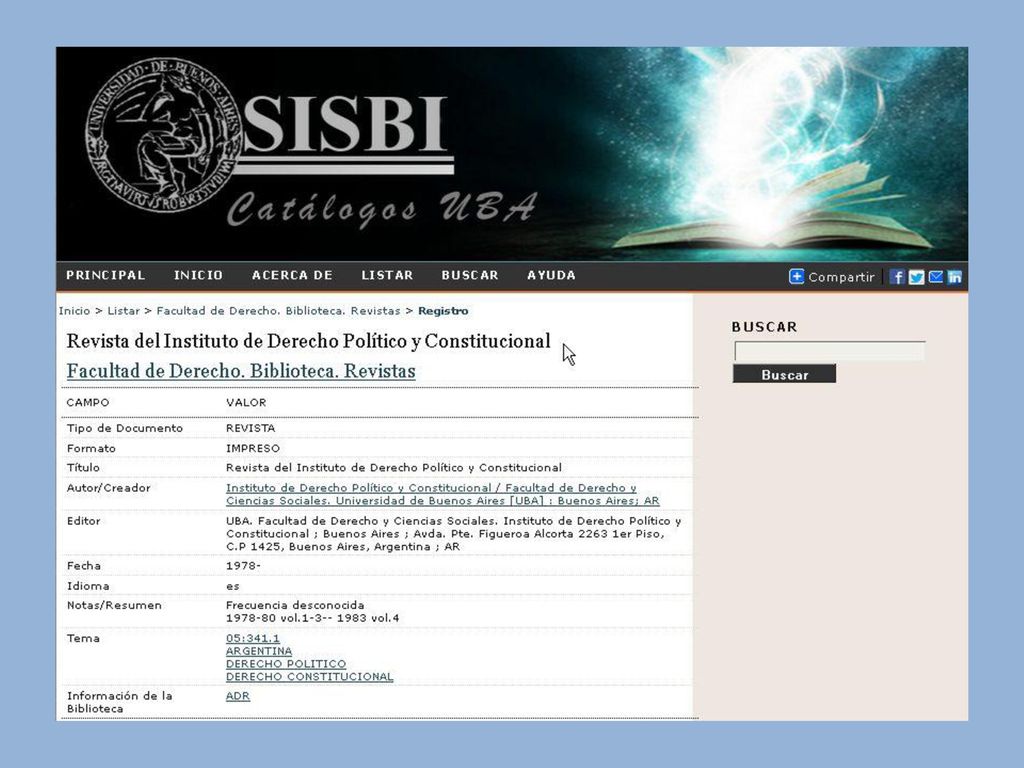Click the 'es' language value

tap(232, 586)
